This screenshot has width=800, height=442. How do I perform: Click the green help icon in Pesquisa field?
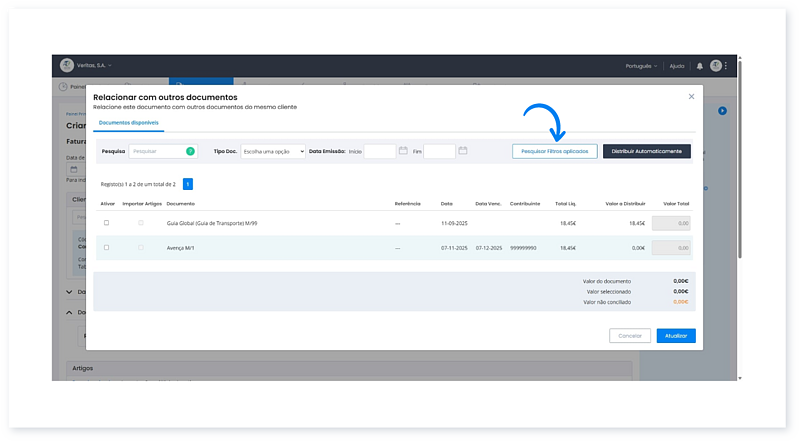(x=190, y=151)
